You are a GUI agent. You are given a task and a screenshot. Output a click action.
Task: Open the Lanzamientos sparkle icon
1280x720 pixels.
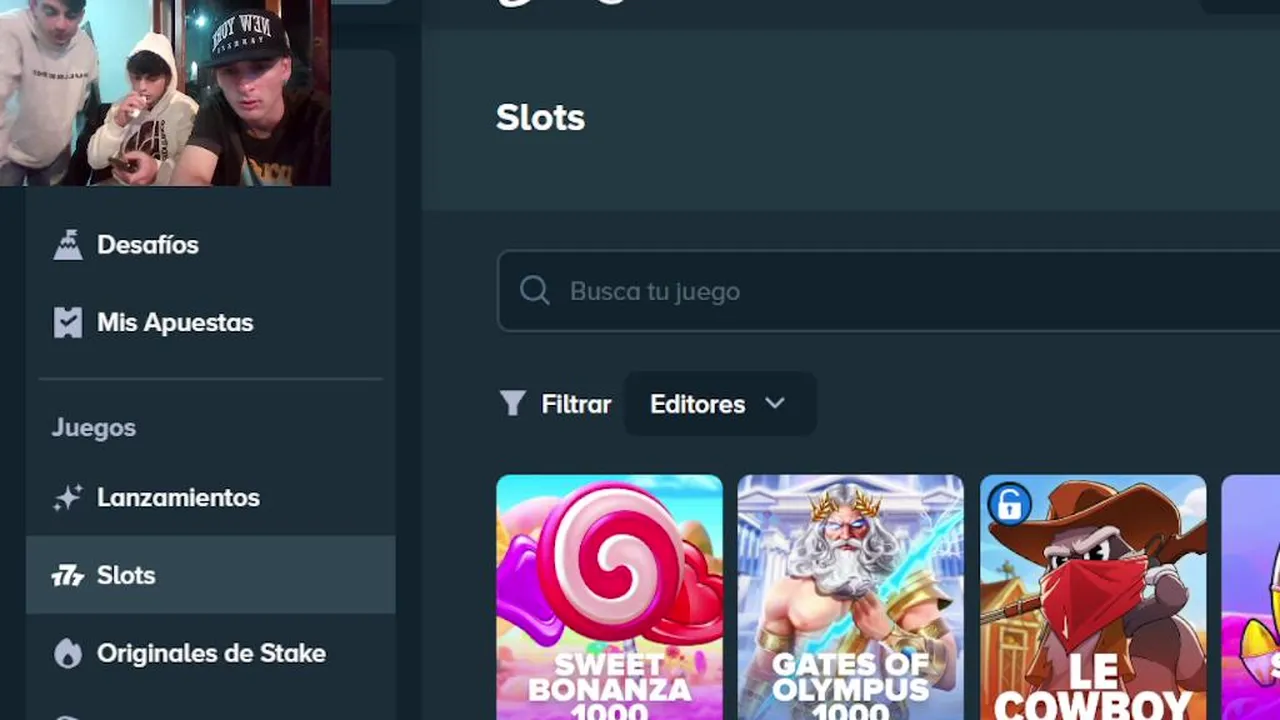pos(67,498)
